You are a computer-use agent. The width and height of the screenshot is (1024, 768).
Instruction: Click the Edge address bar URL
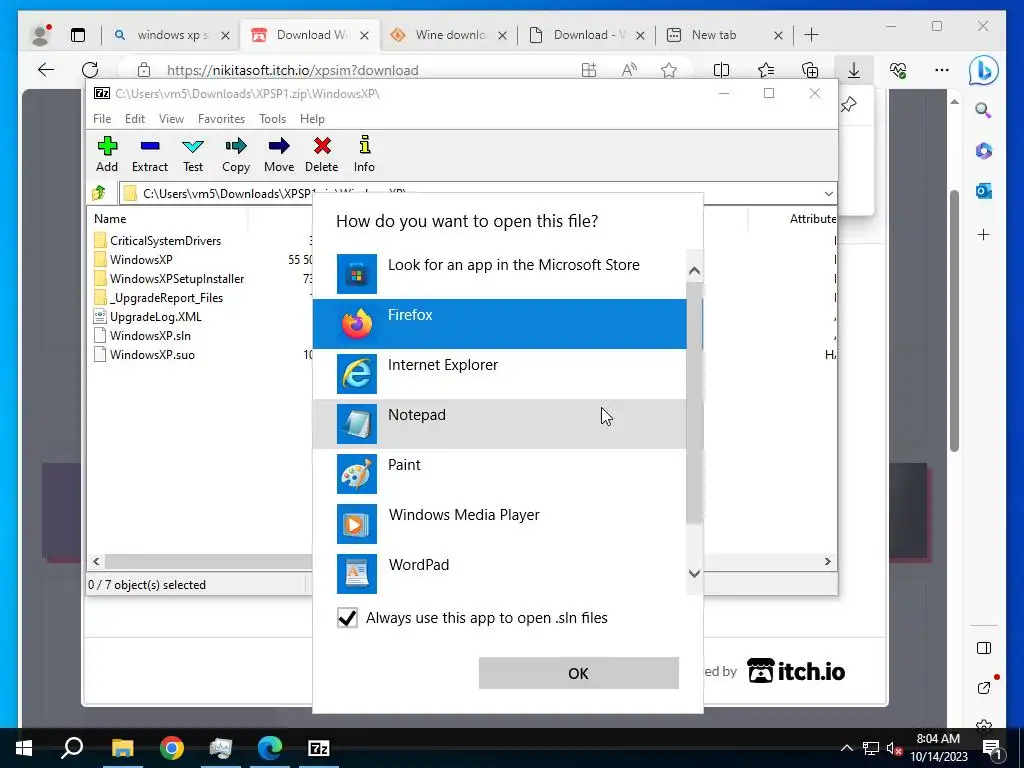click(293, 71)
